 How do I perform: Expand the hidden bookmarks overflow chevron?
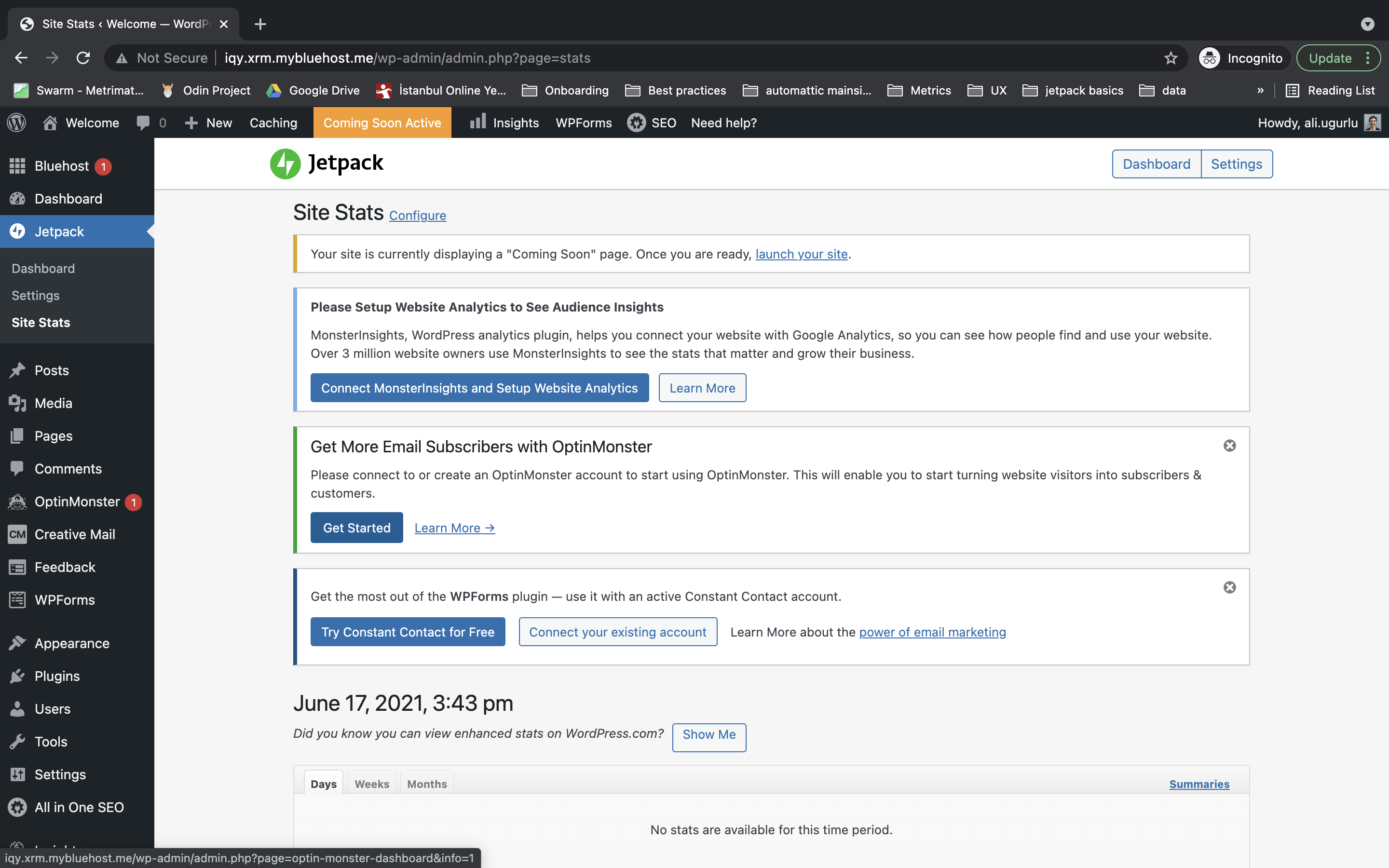pos(1260,90)
